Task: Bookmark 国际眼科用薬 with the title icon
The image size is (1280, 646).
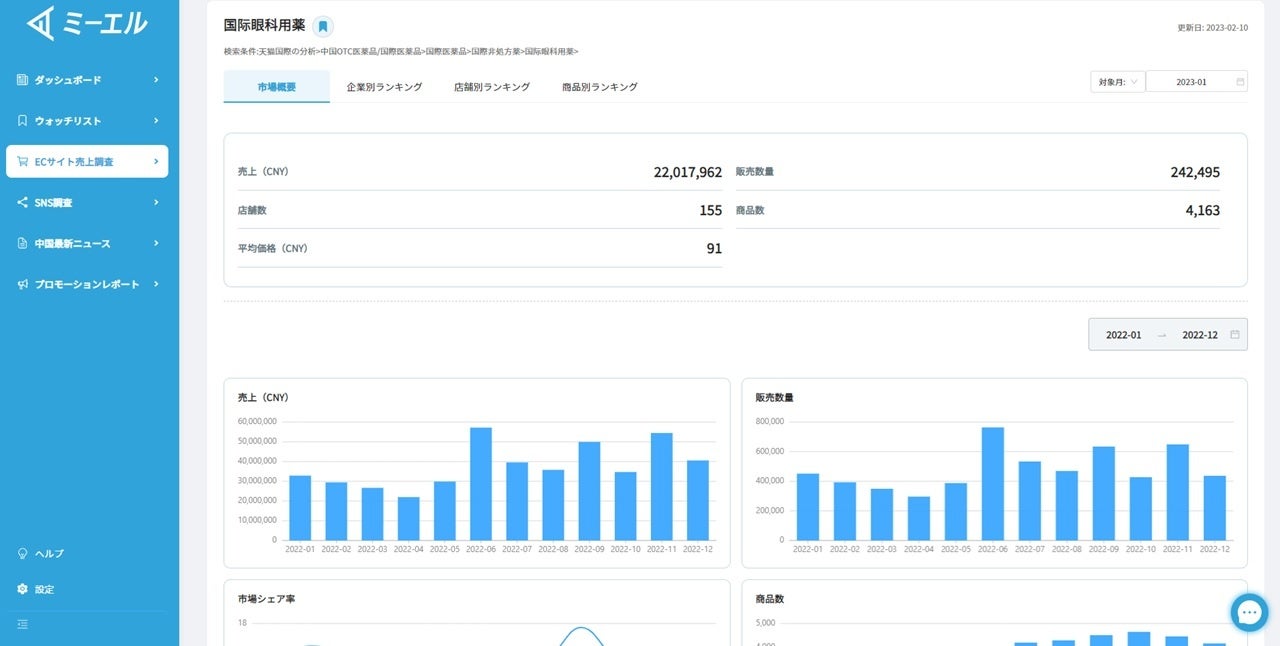Action: click(x=323, y=27)
